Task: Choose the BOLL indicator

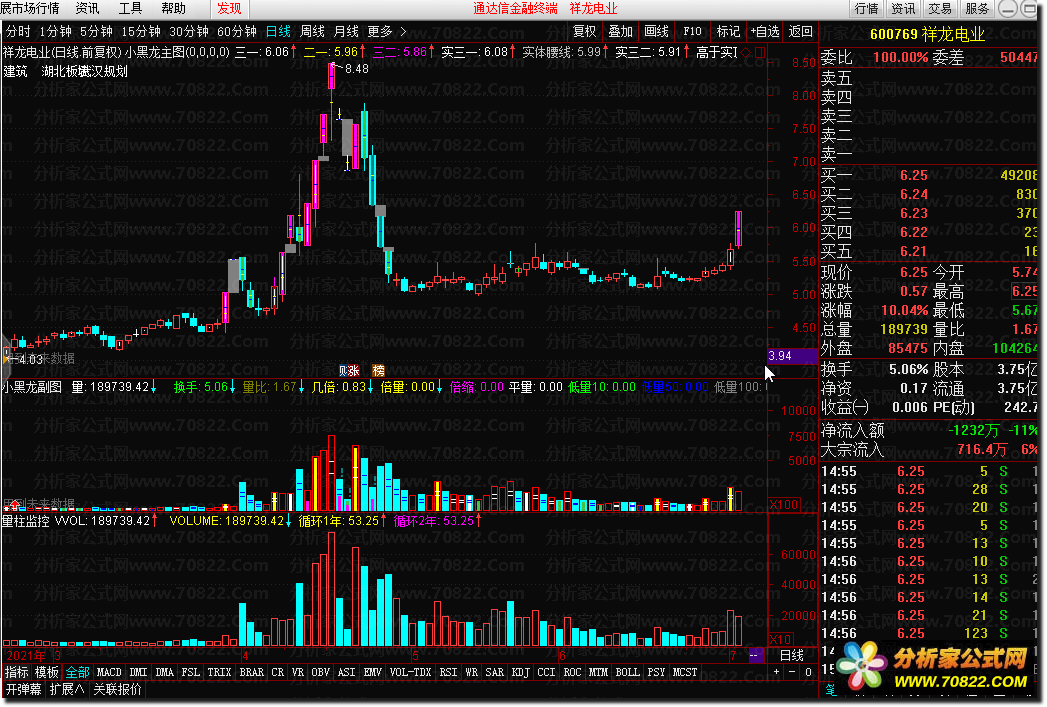Action: [627, 672]
